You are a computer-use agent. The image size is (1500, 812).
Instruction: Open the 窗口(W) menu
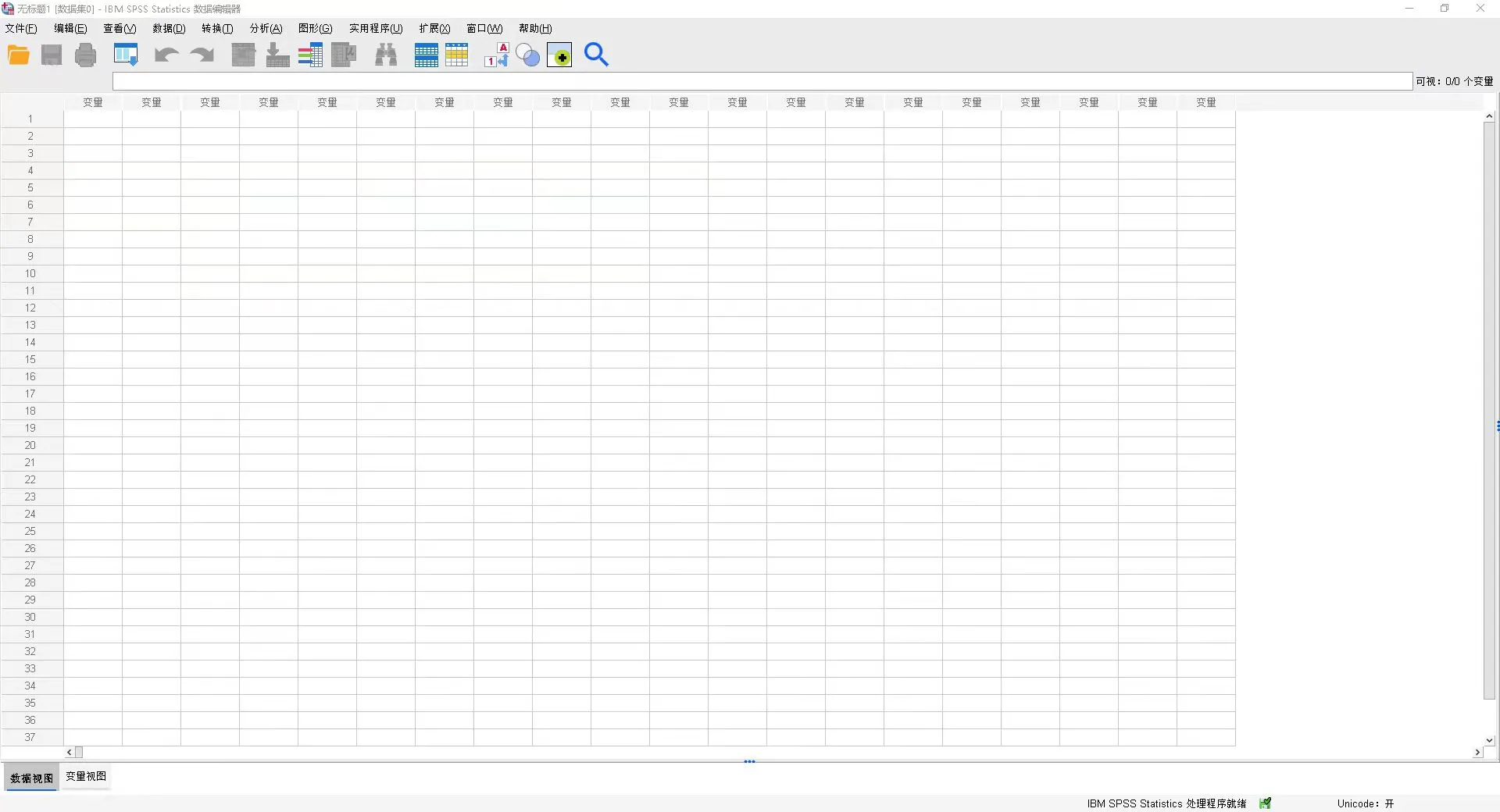point(484,28)
